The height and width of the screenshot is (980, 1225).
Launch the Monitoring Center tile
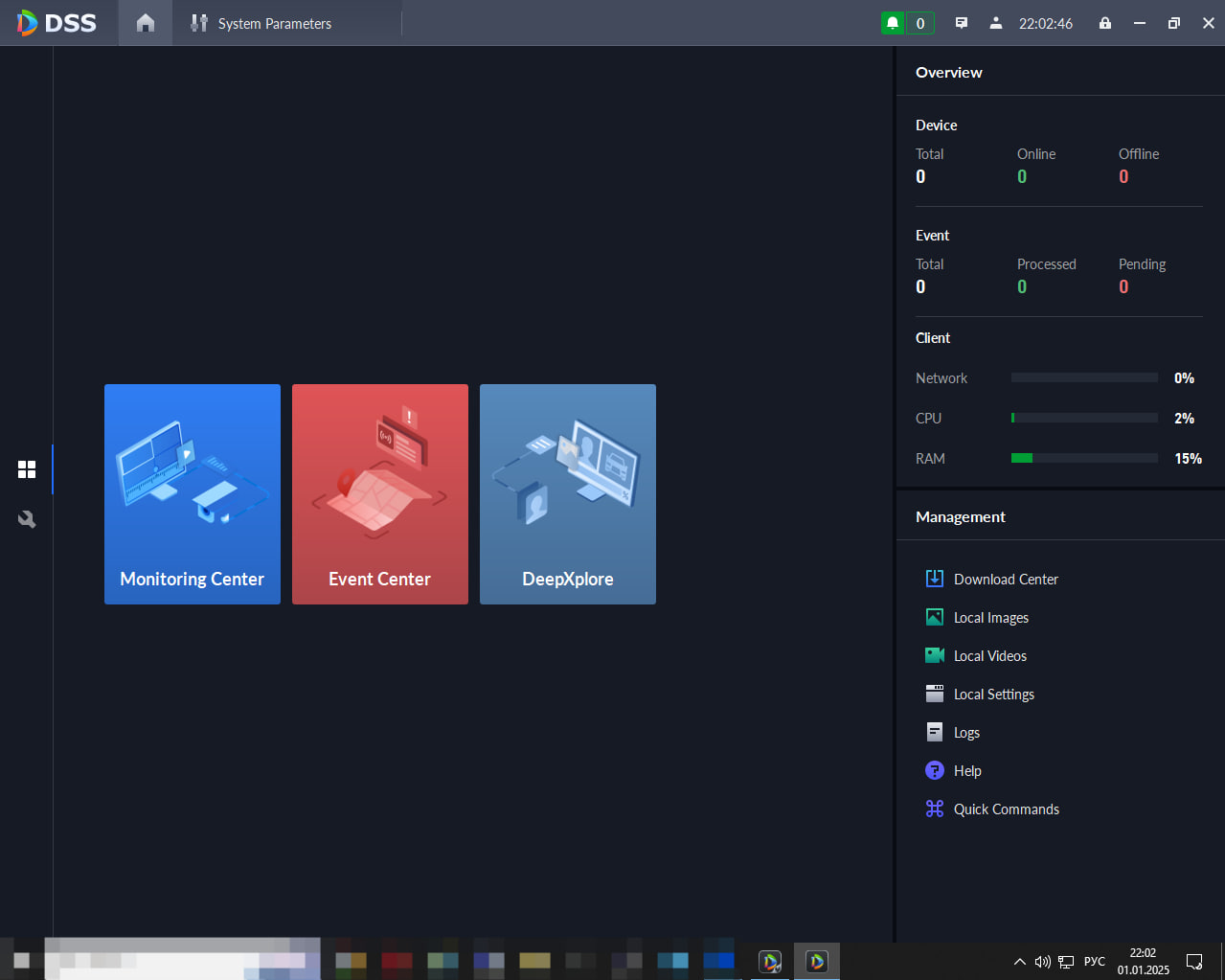click(193, 494)
